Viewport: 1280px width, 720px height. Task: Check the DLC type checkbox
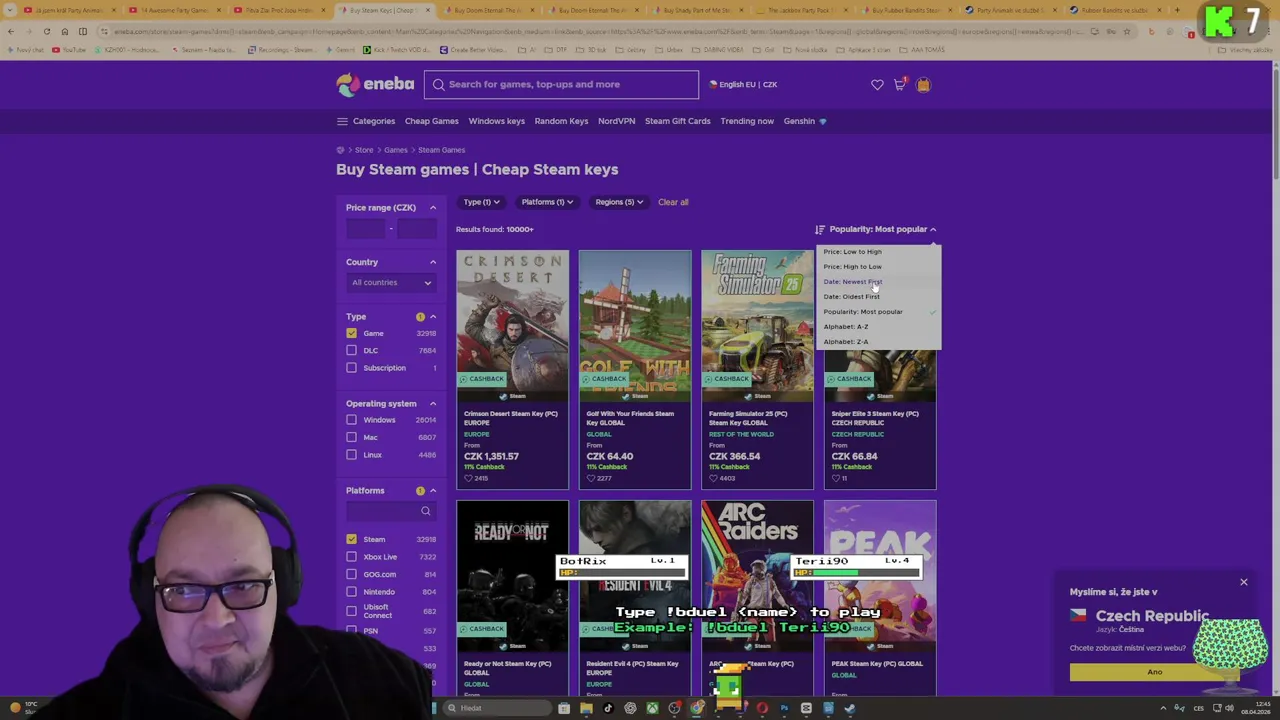tap(351, 350)
